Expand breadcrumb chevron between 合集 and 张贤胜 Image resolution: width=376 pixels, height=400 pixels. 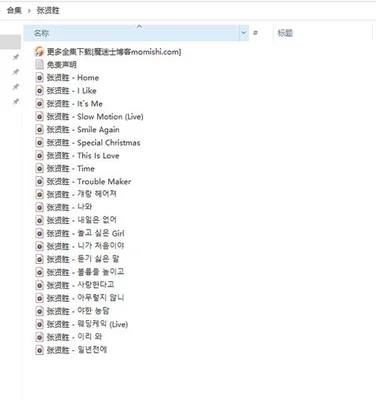[x=29, y=11]
